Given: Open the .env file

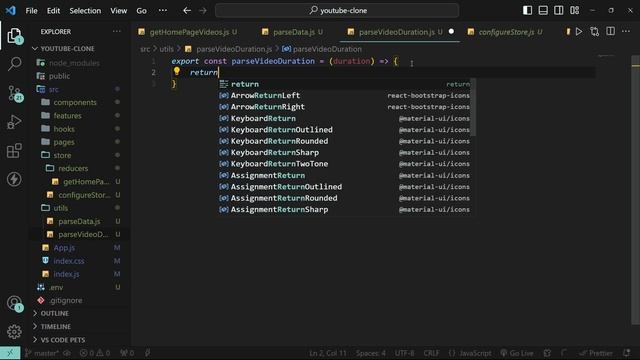Looking at the screenshot, I should (x=56, y=287).
